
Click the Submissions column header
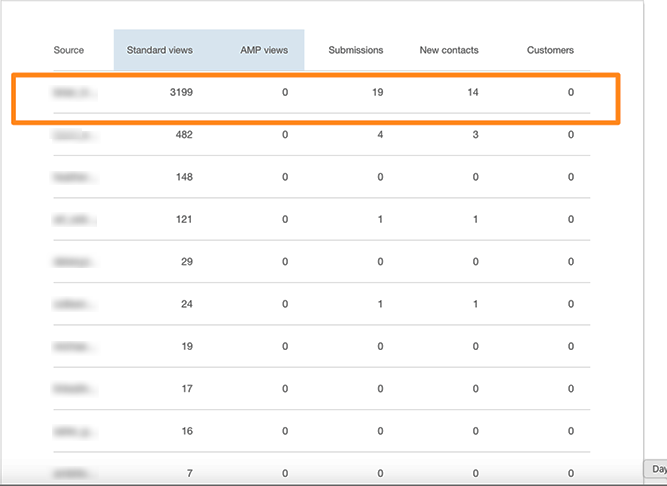(355, 50)
